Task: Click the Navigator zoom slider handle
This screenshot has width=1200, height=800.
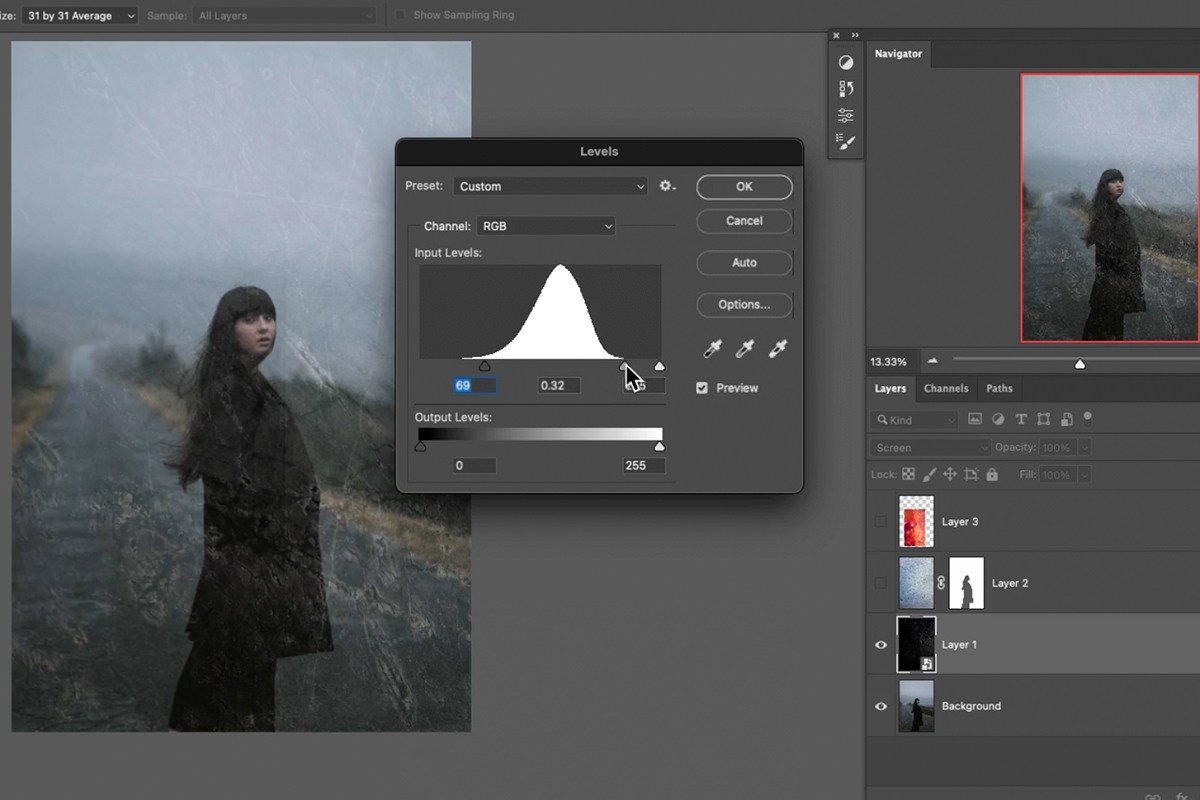Action: click(1080, 364)
